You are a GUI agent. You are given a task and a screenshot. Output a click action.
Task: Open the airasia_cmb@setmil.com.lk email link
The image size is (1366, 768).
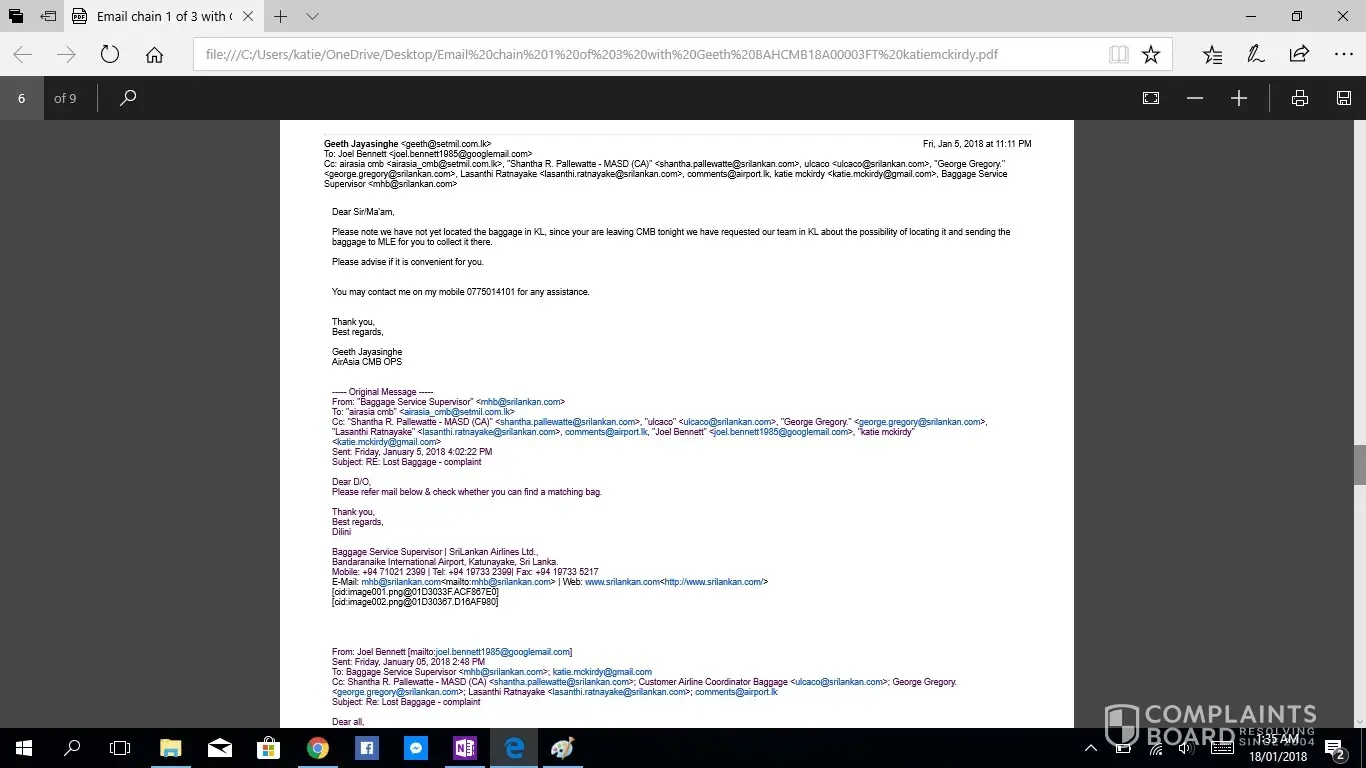pyautogui.click(x=458, y=412)
